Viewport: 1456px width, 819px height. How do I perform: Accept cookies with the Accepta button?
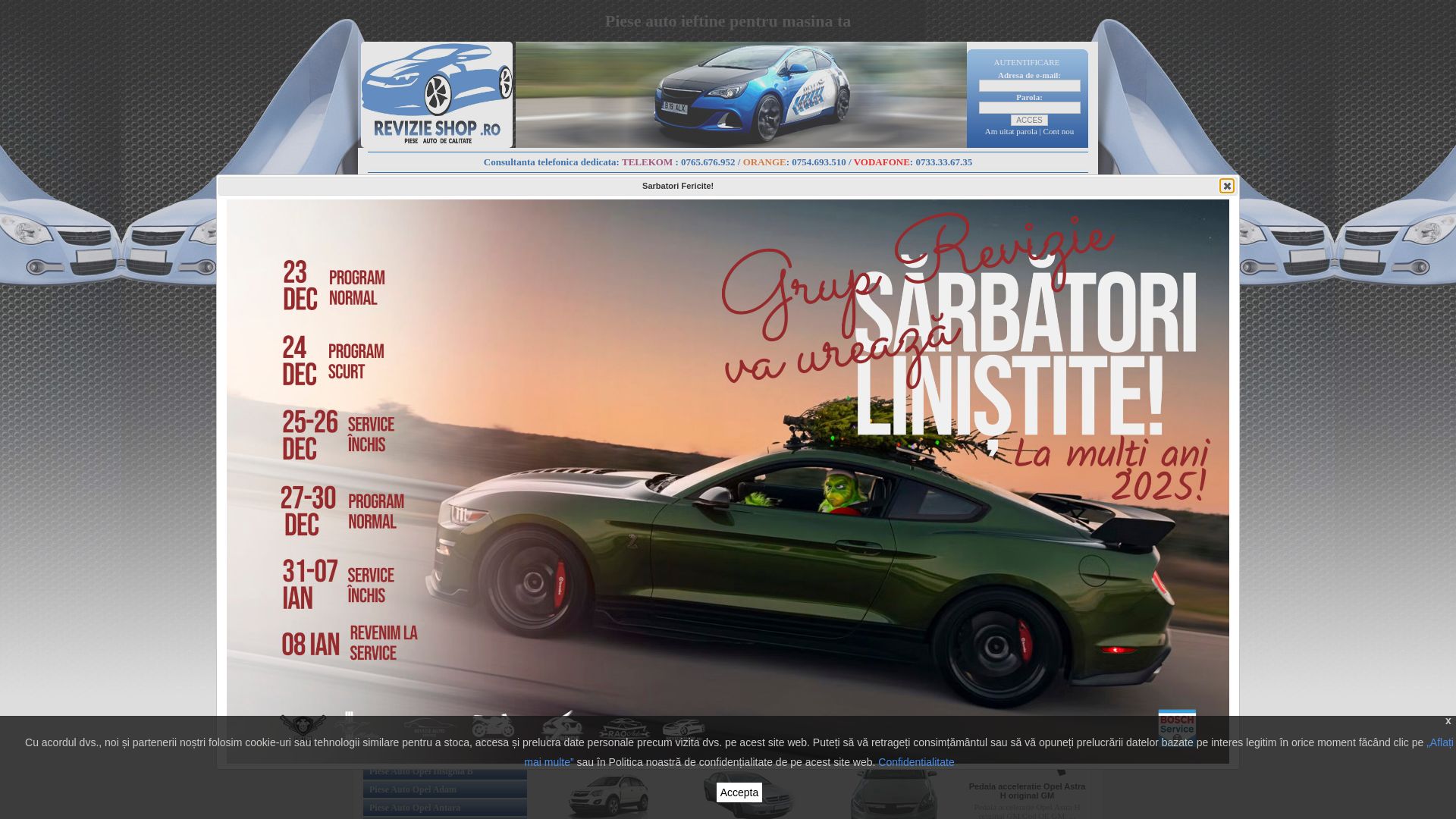tap(739, 792)
